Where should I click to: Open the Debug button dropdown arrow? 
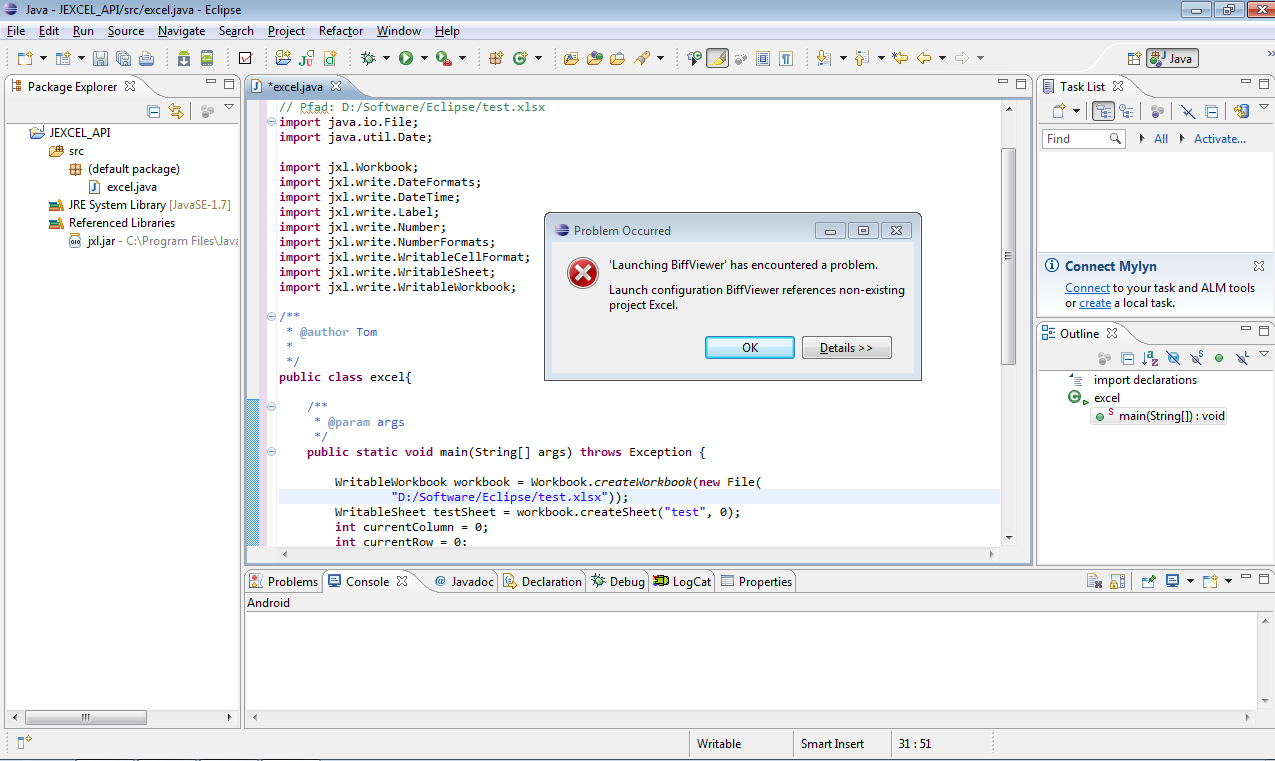(x=384, y=58)
